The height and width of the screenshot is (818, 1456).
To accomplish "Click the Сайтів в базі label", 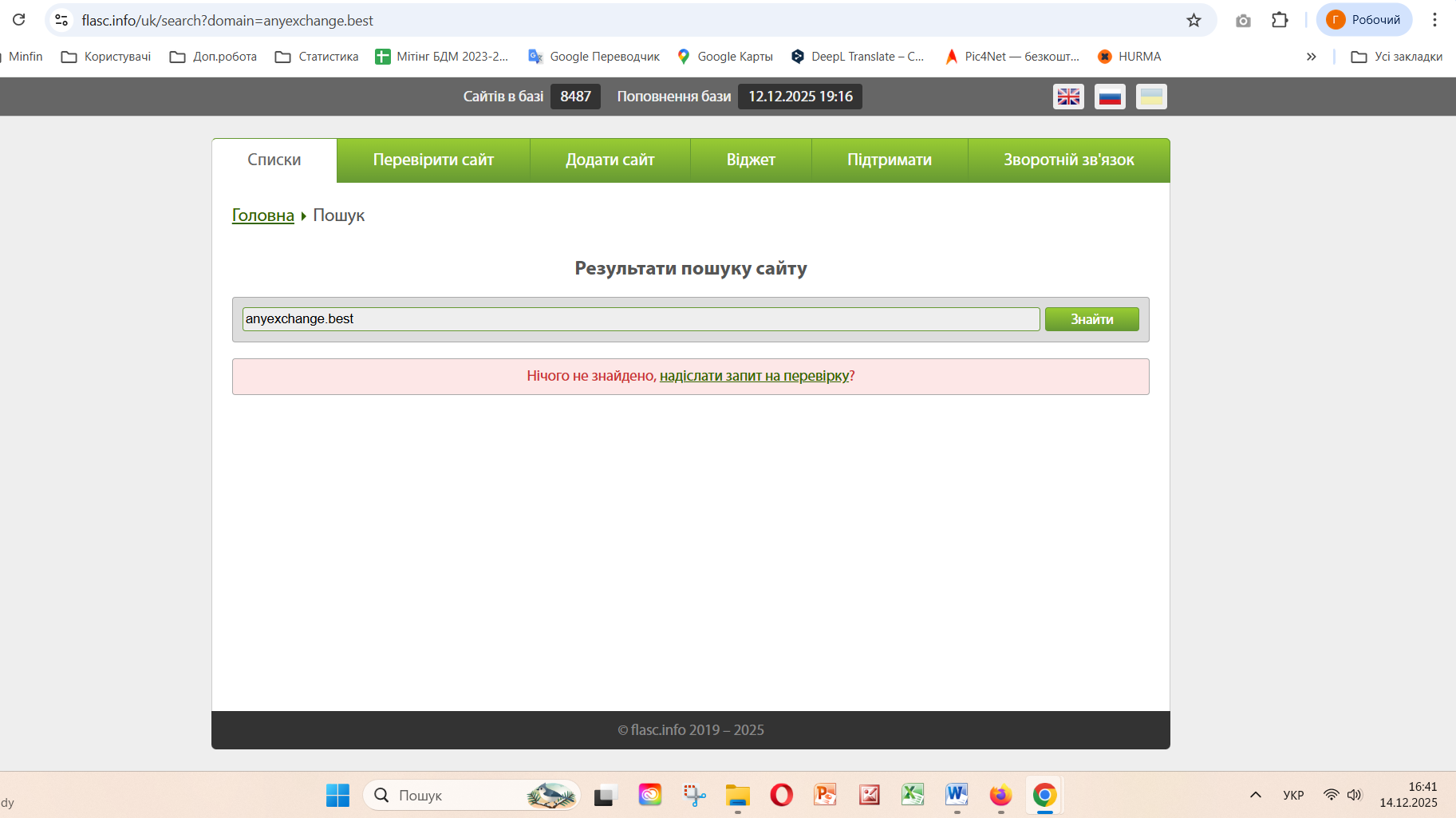I will (x=503, y=97).
